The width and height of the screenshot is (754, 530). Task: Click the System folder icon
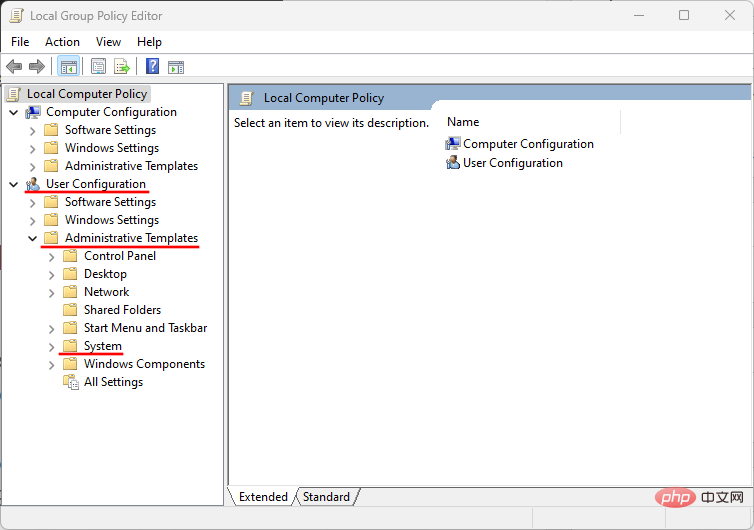point(70,345)
